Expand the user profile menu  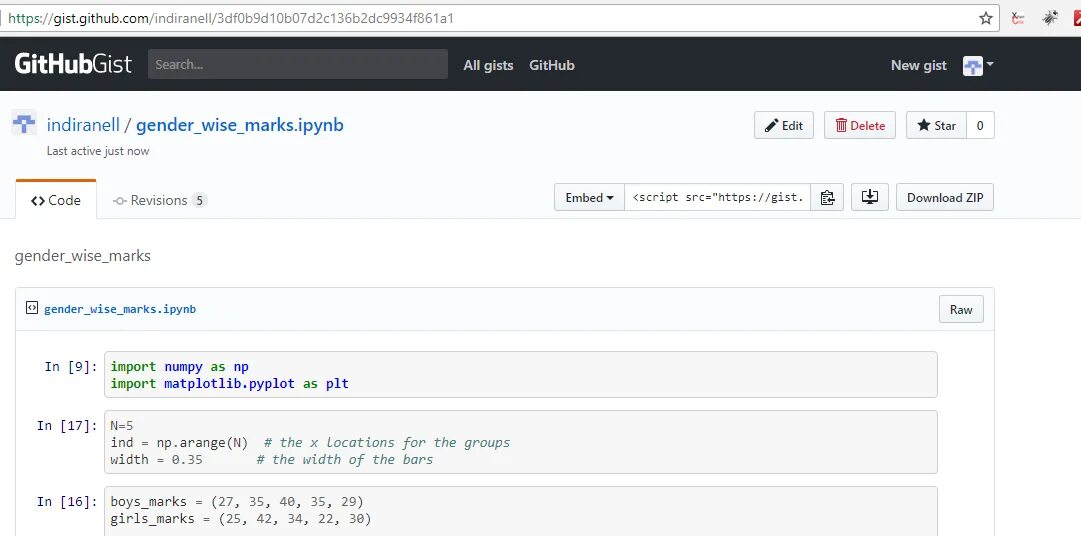tap(978, 66)
